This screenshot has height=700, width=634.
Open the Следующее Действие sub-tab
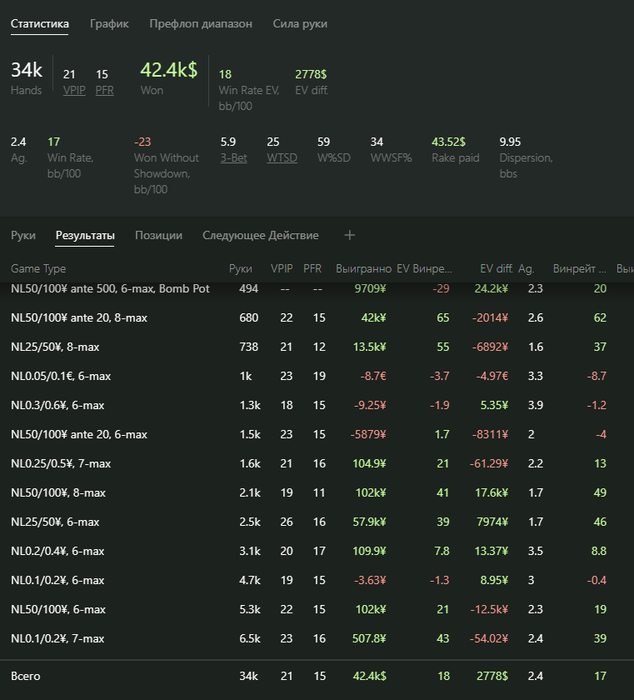point(260,235)
